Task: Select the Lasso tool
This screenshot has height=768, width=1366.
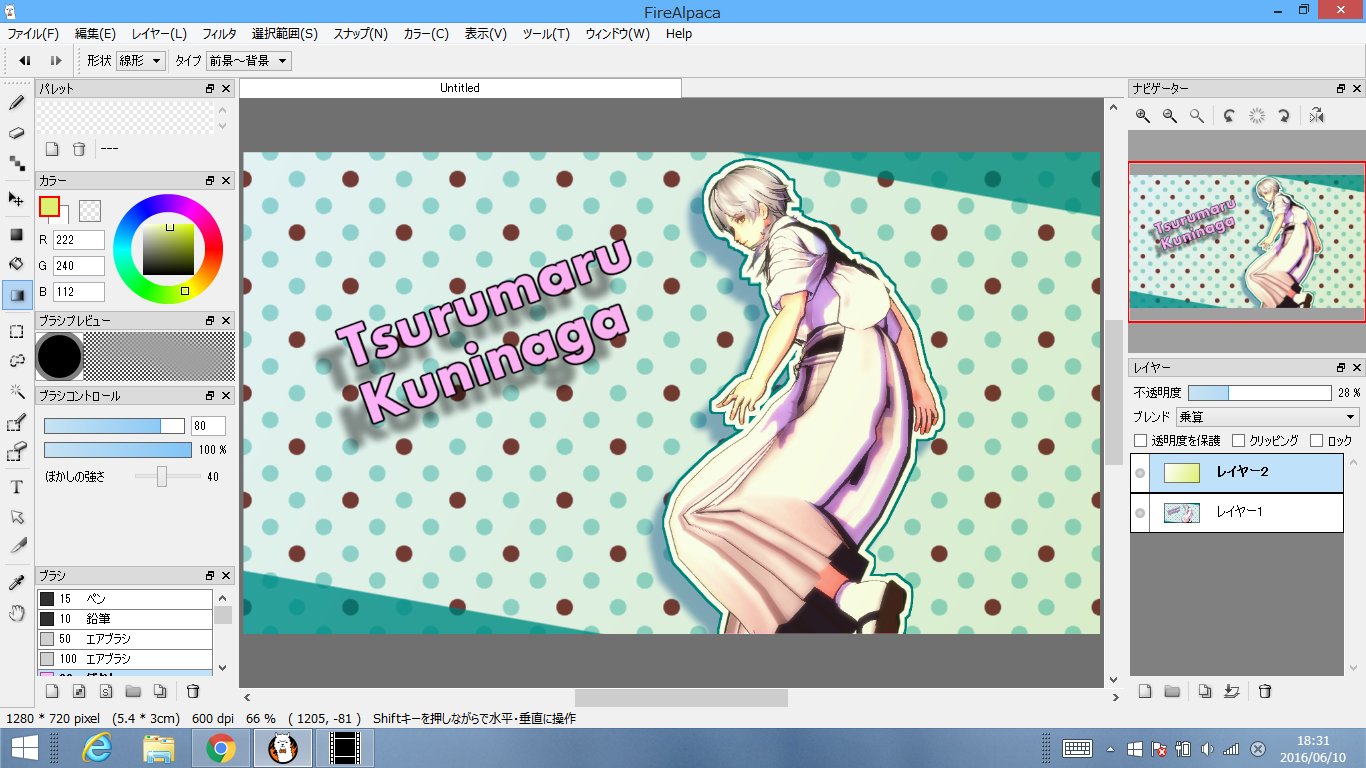Action: (x=16, y=360)
